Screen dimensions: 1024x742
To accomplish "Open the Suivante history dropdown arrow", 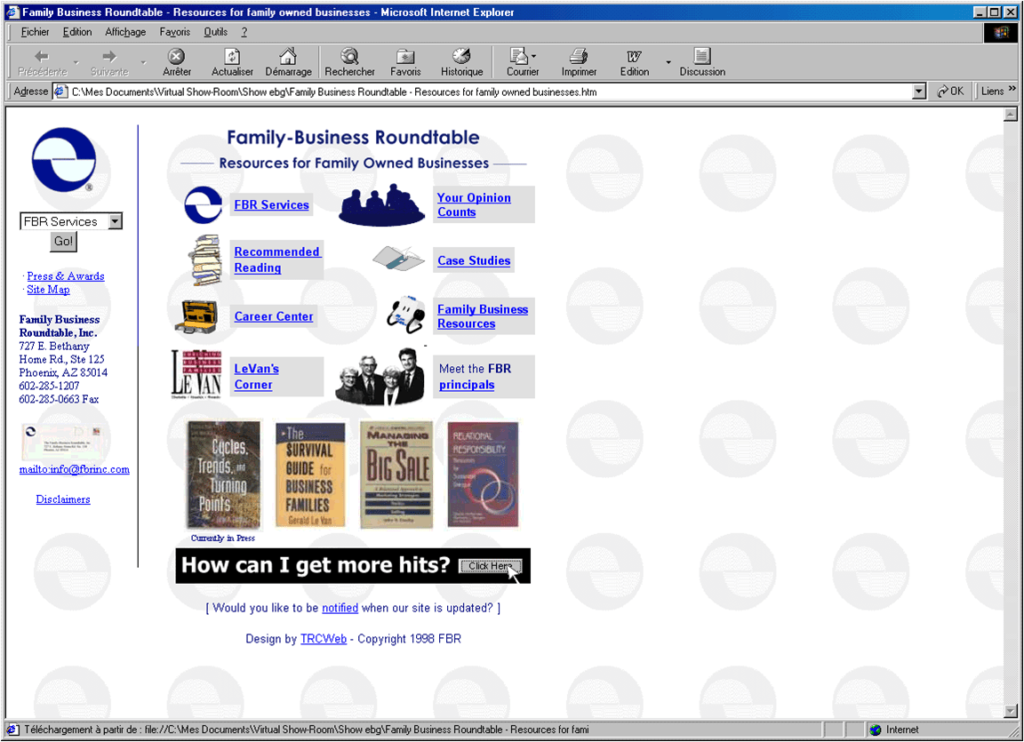I will pos(144,63).
